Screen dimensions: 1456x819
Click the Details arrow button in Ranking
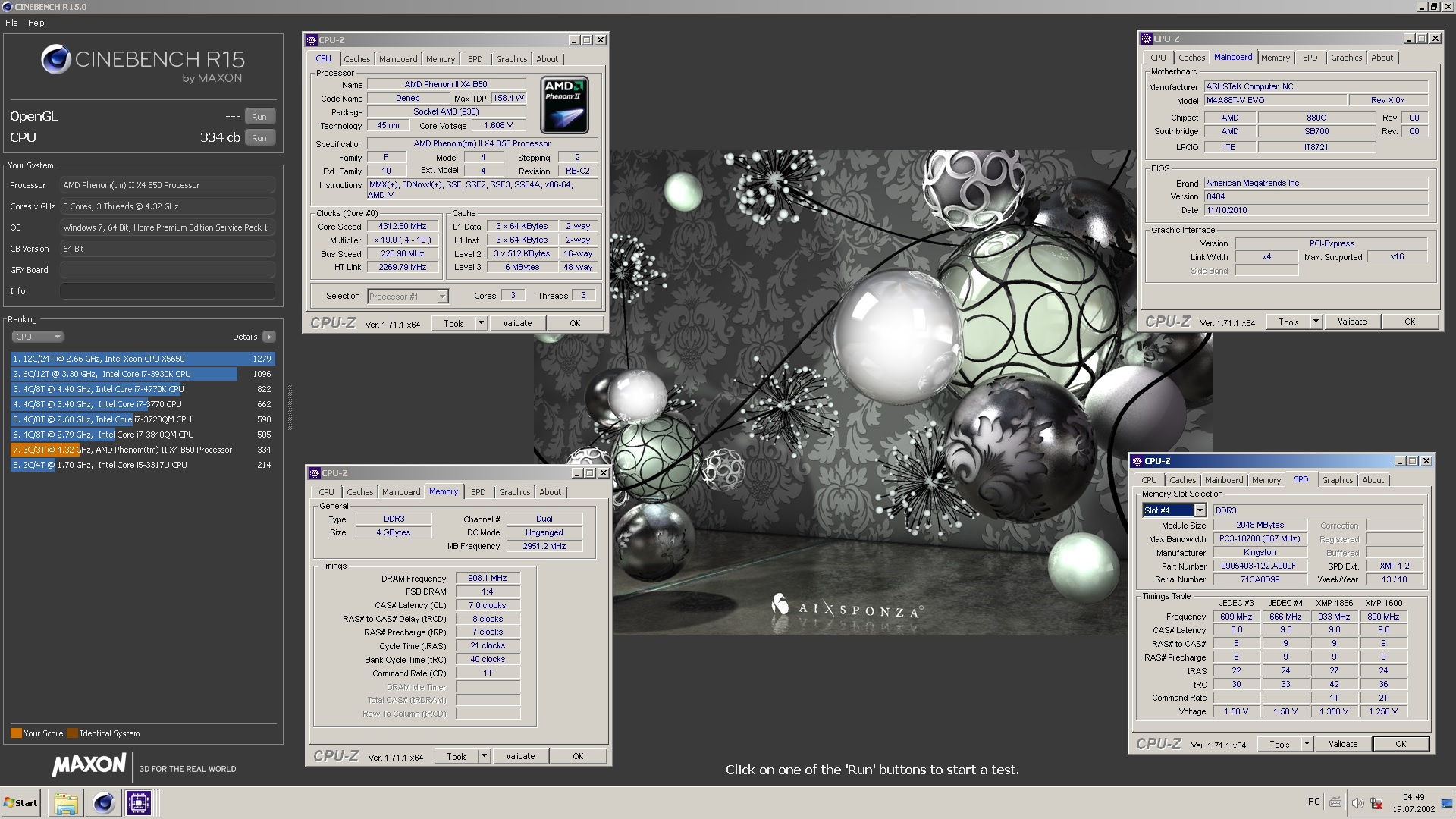point(268,337)
